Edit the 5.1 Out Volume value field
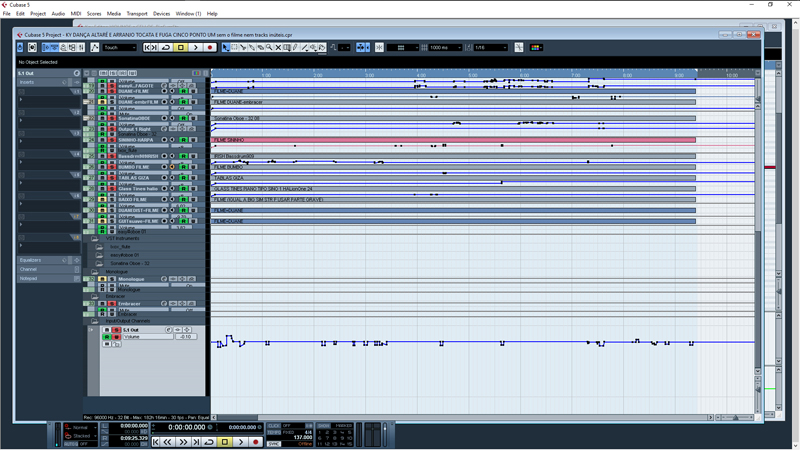 click(x=186, y=337)
